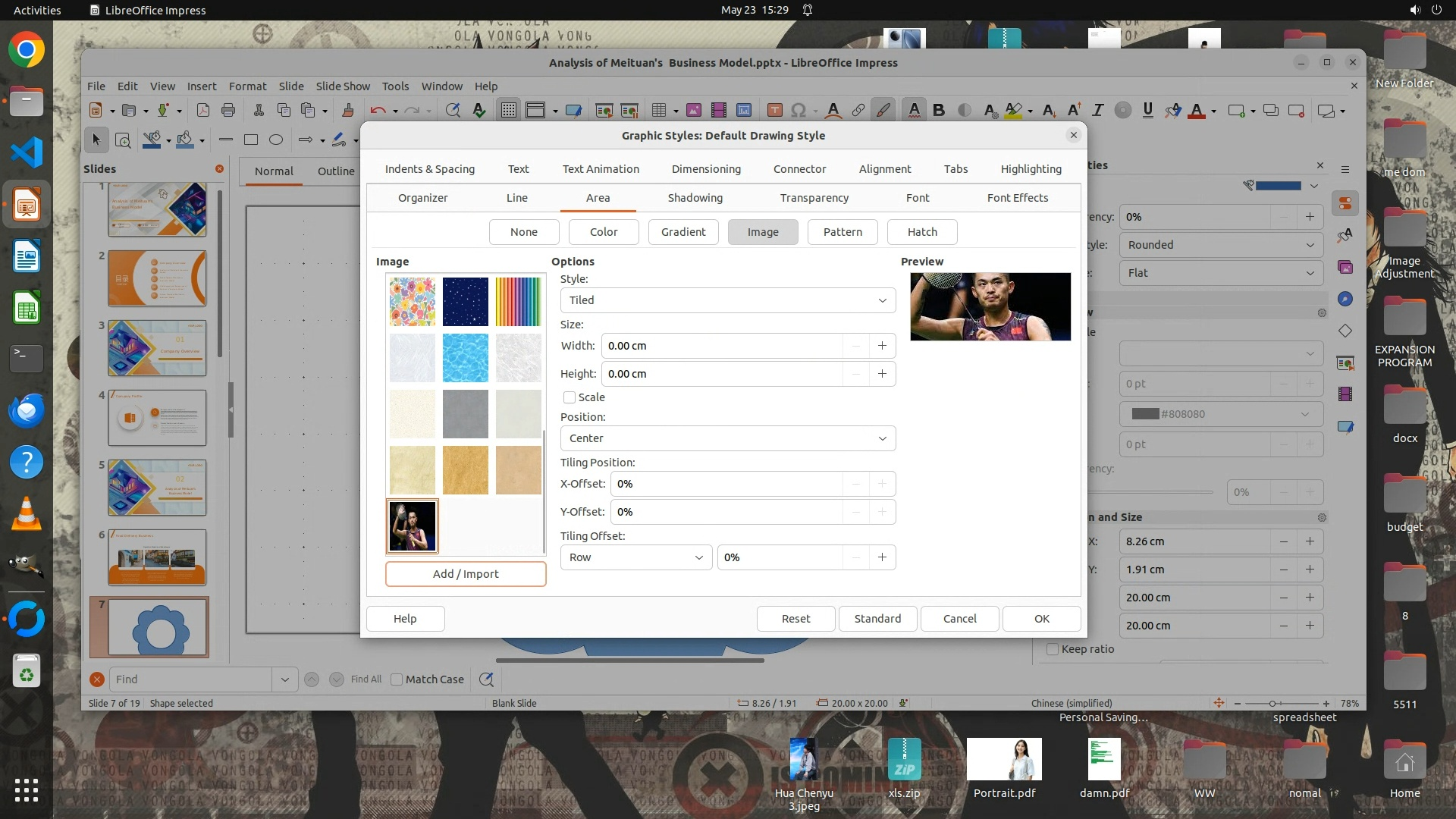Toggle the Match Case checkbox
This screenshot has height=819, width=1456.
[x=397, y=679]
